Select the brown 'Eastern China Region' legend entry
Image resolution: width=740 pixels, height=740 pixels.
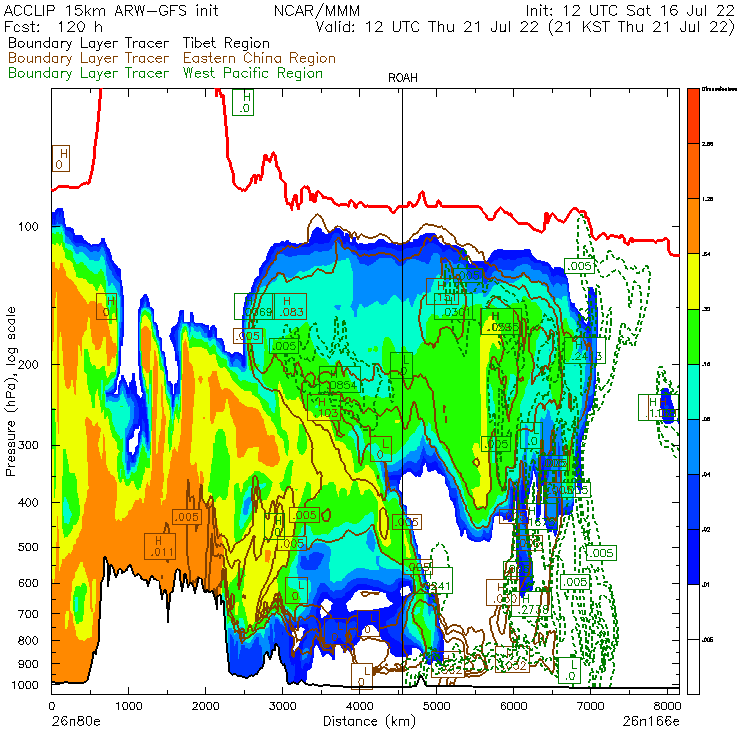point(259,58)
